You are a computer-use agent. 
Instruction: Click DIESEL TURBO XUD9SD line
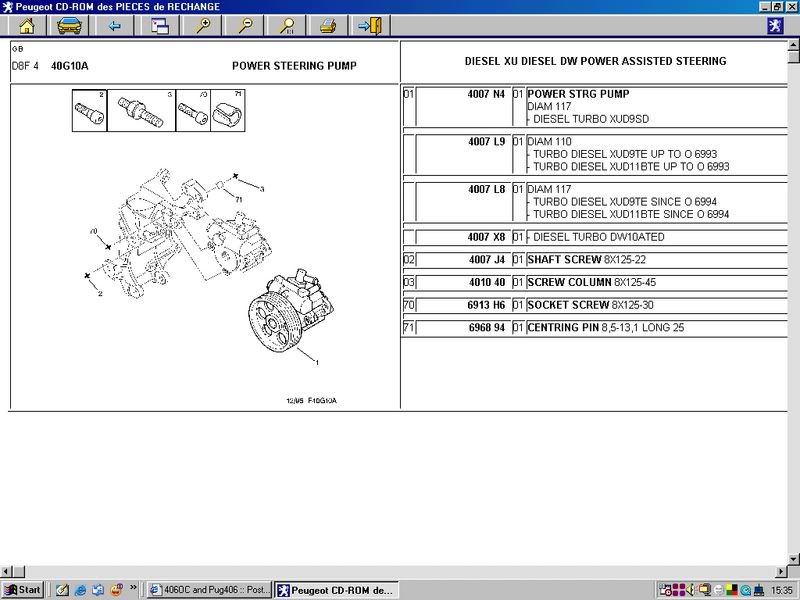point(591,119)
